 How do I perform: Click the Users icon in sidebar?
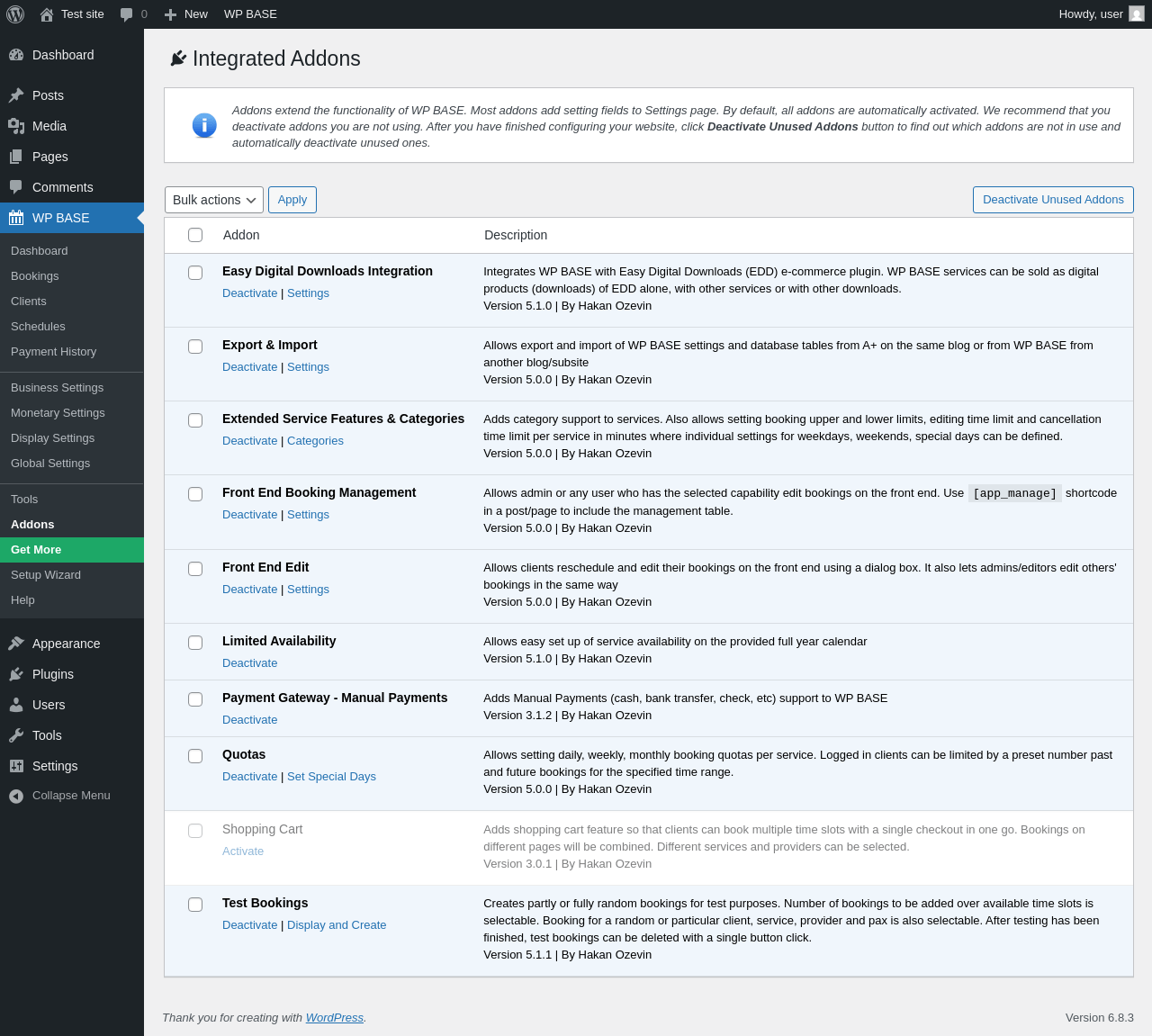(16, 705)
